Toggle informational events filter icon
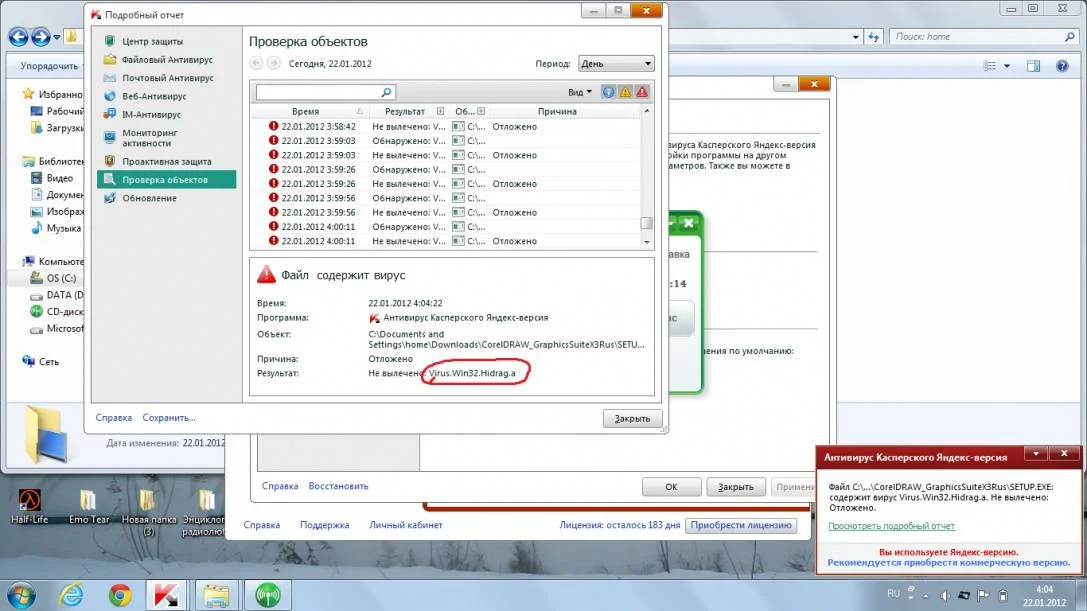The height and width of the screenshot is (611, 1087). (608, 92)
